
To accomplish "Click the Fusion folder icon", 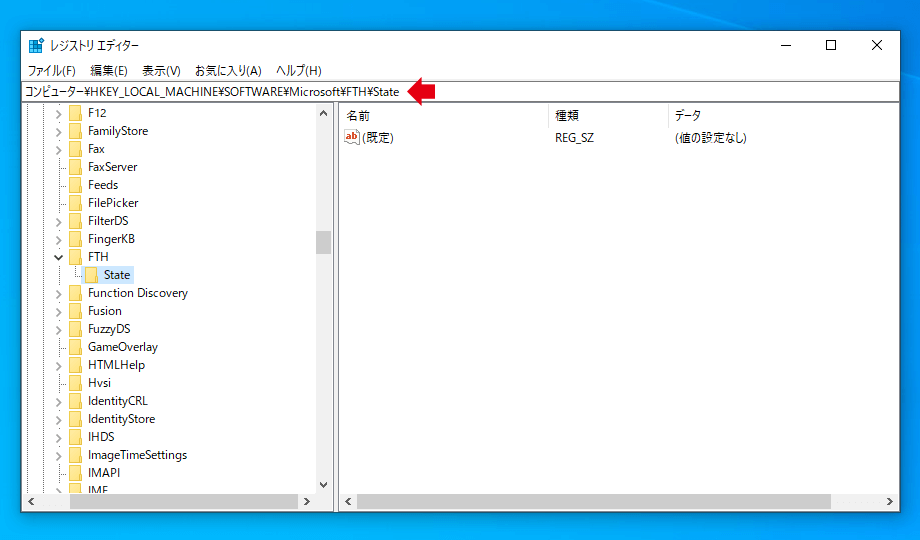I will [x=75, y=311].
